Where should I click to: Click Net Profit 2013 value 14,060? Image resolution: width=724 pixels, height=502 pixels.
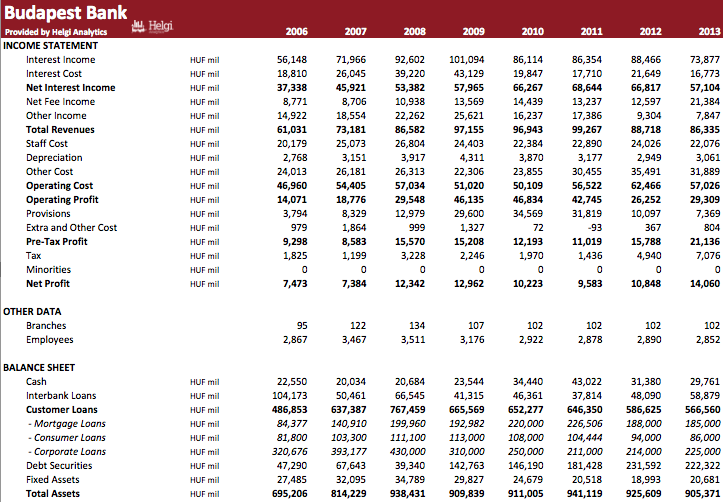click(705, 284)
